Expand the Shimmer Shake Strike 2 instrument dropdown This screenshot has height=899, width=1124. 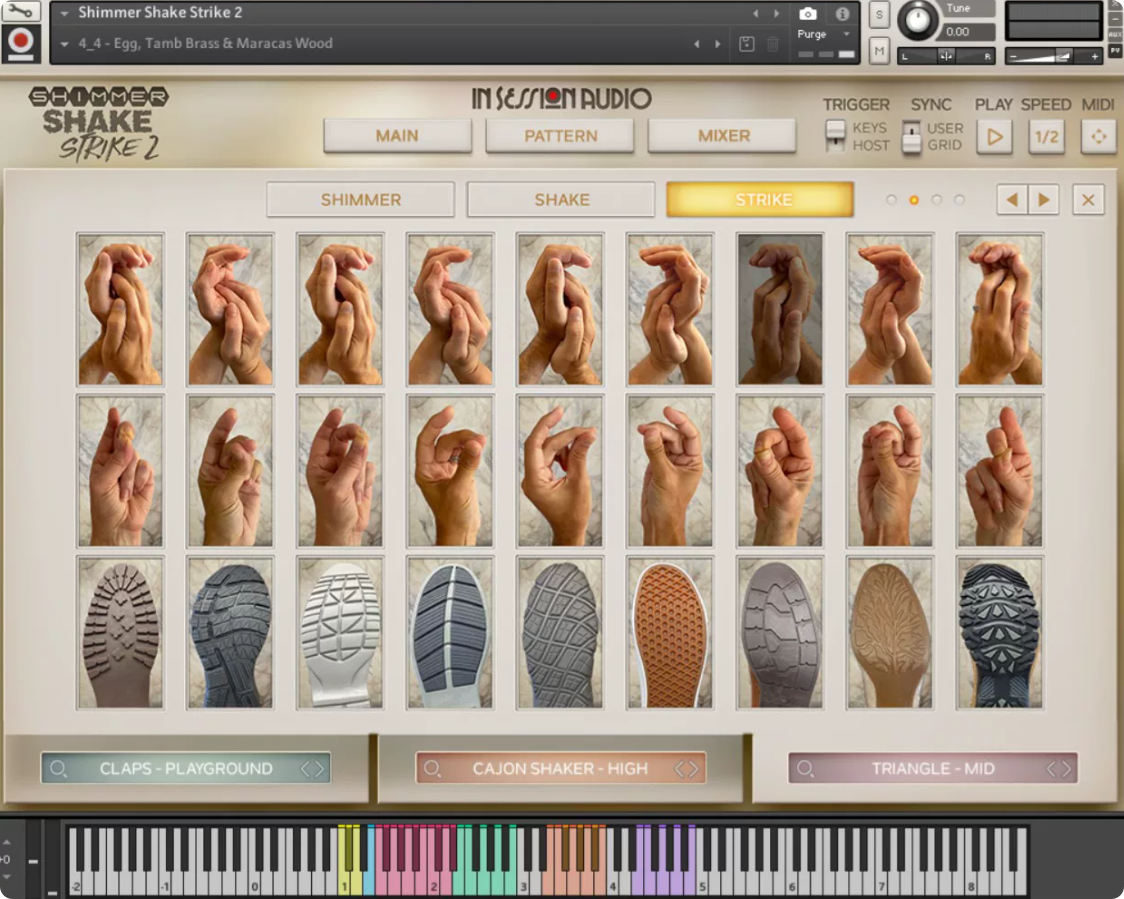click(x=65, y=13)
